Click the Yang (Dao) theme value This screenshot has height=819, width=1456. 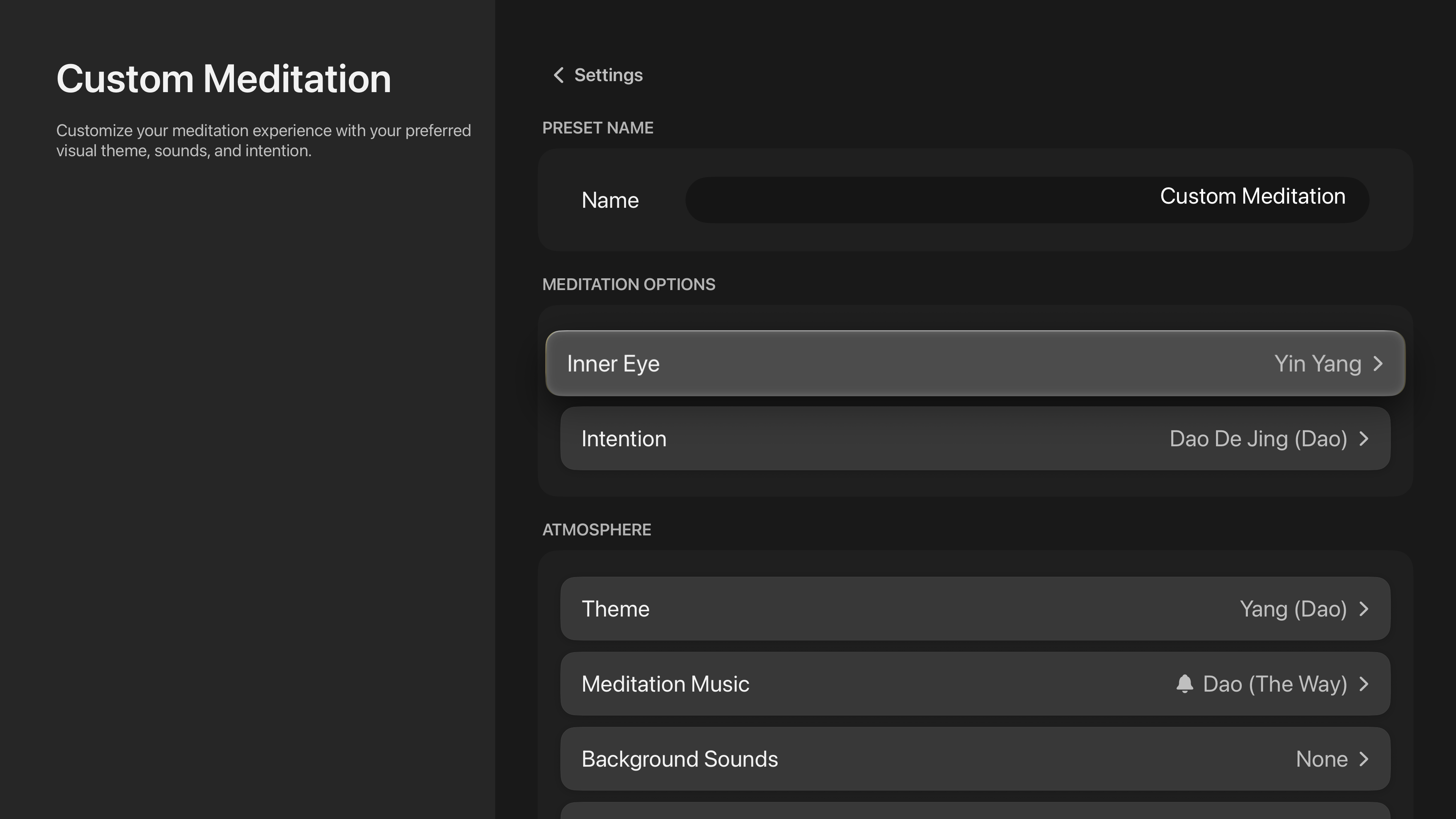click(1293, 609)
